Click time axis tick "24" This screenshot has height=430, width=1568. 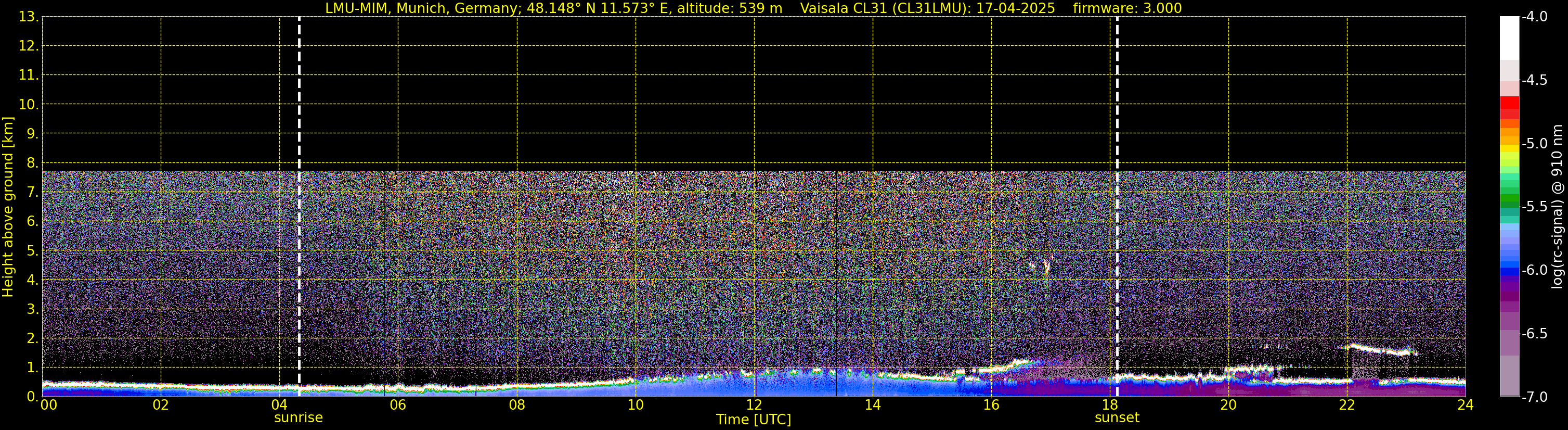[x=1465, y=406]
